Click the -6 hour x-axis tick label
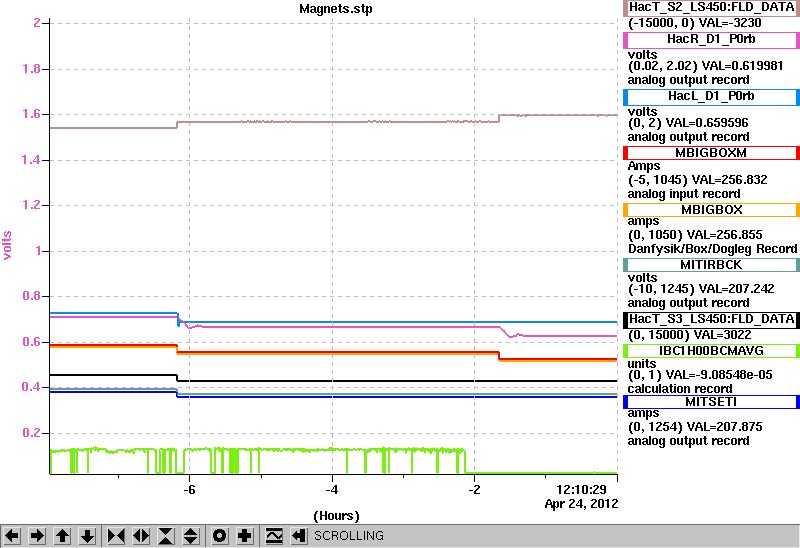 (x=189, y=490)
